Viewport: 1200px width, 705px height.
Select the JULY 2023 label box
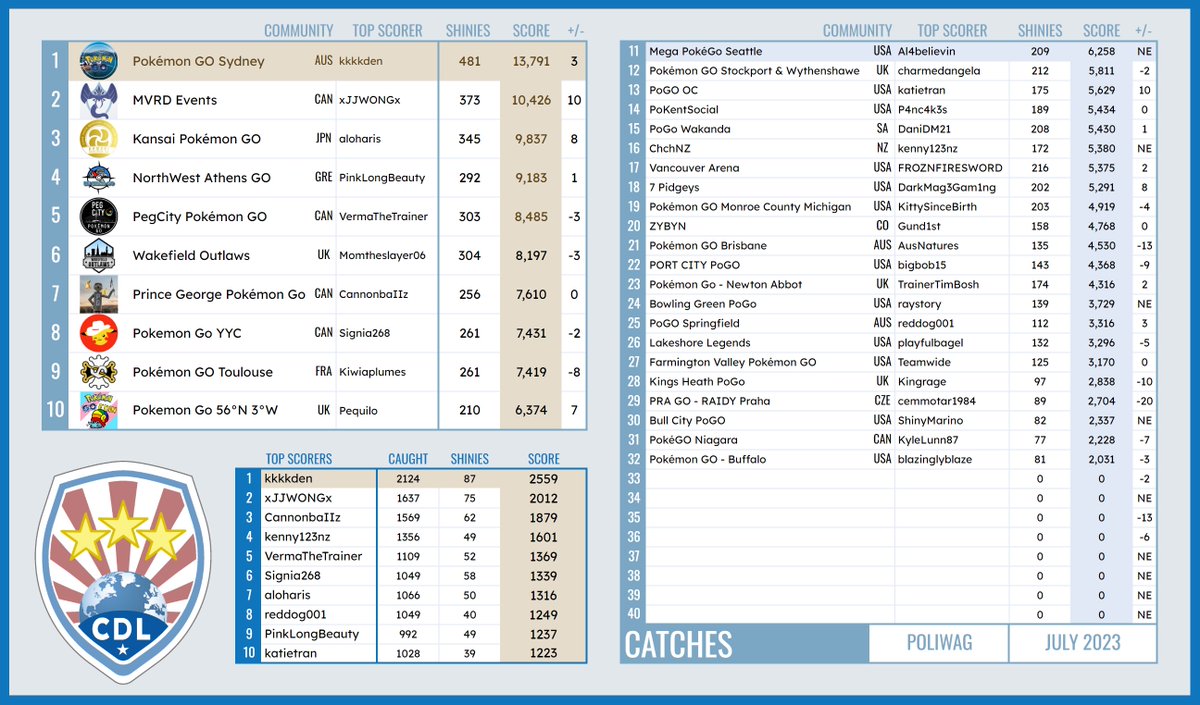coord(1082,642)
